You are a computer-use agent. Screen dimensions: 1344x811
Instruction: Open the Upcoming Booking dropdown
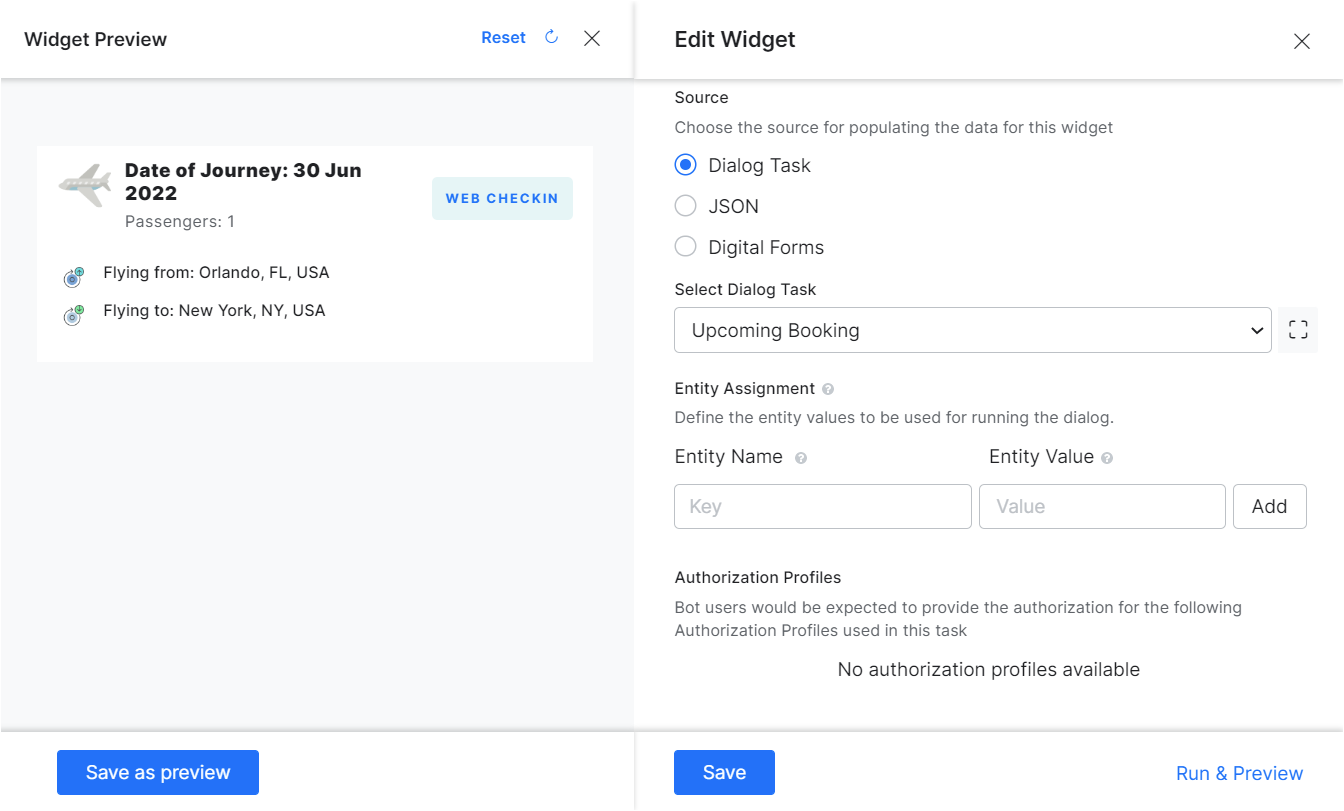tap(972, 330)
